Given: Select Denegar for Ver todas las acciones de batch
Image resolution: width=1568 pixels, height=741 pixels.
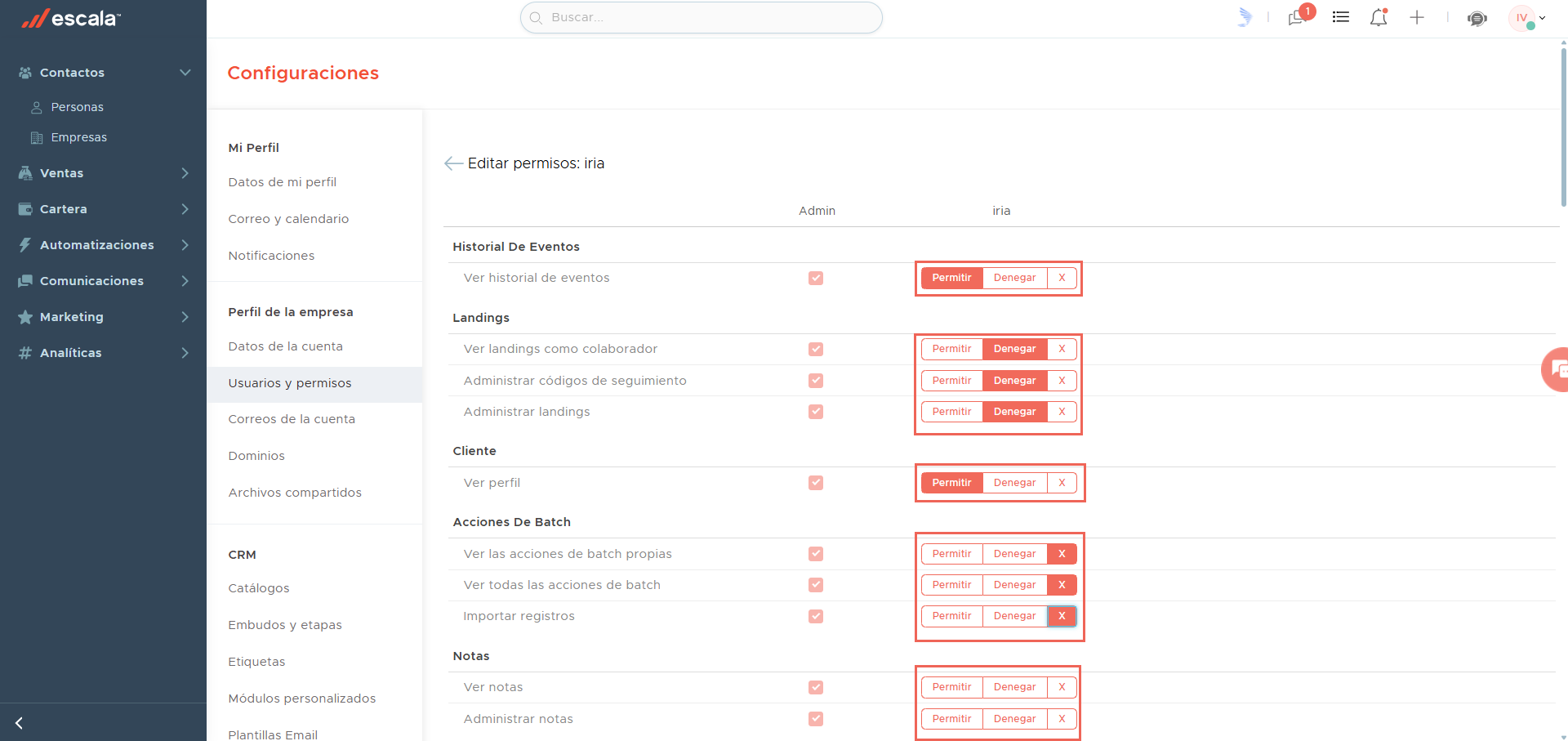Looking at the screenshot, I should point(1015,585).
